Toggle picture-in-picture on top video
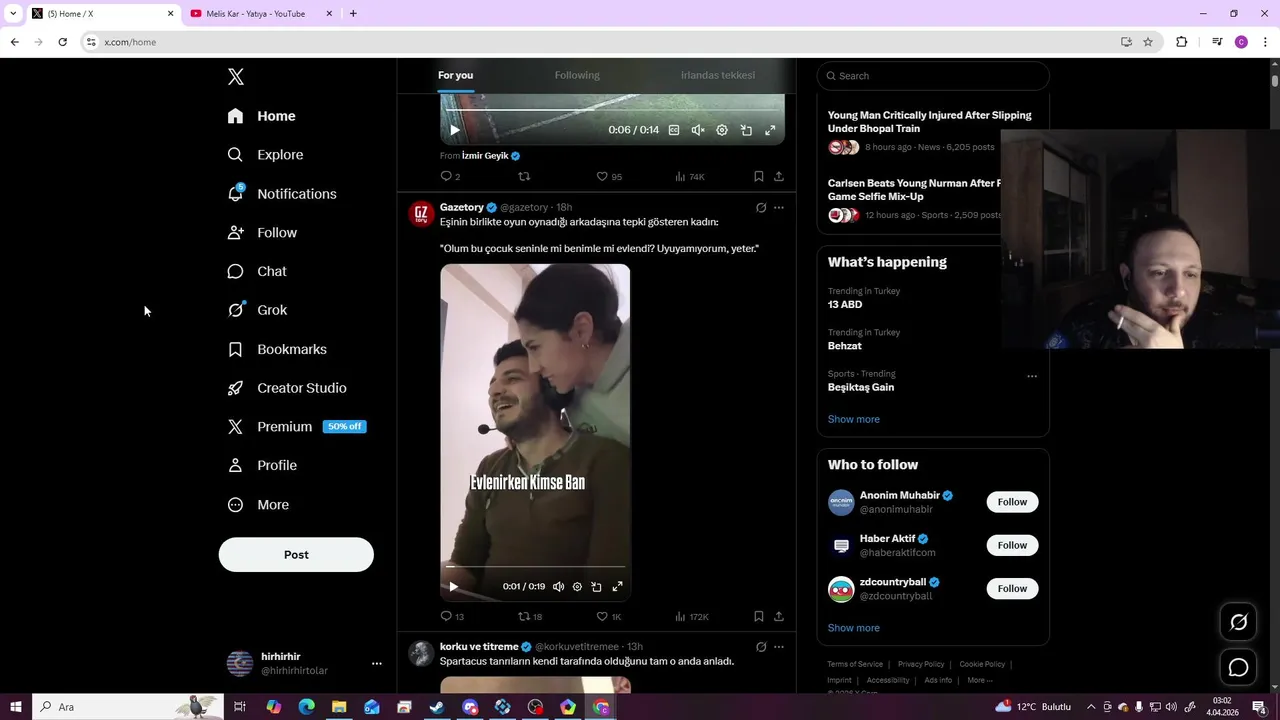 746,130
